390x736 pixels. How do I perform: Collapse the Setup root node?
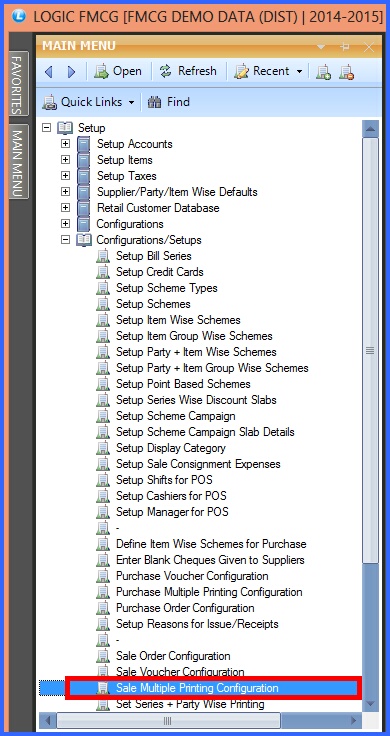tap(46, 128)
